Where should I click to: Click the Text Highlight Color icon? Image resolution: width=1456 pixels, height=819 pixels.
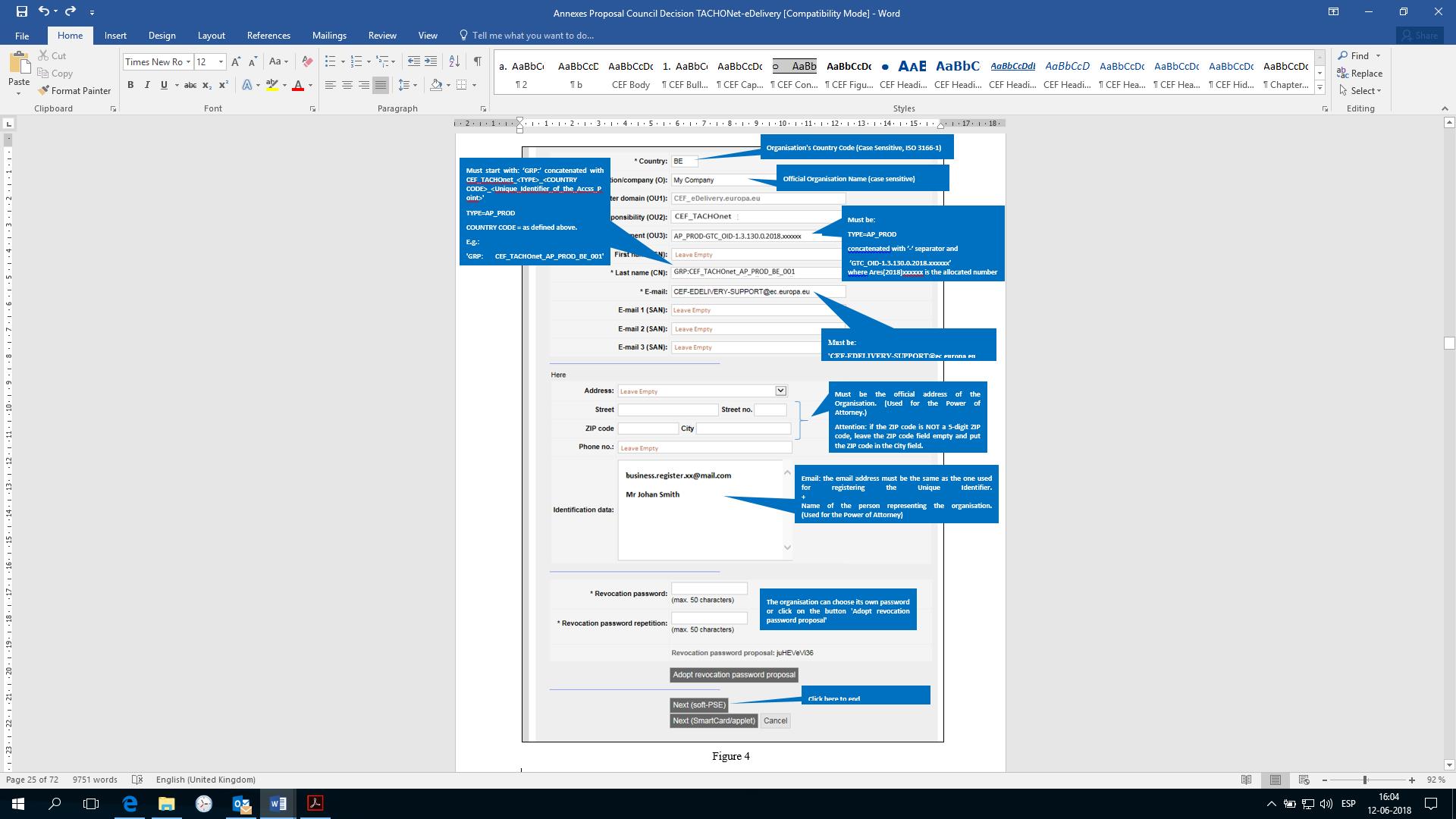272,85
